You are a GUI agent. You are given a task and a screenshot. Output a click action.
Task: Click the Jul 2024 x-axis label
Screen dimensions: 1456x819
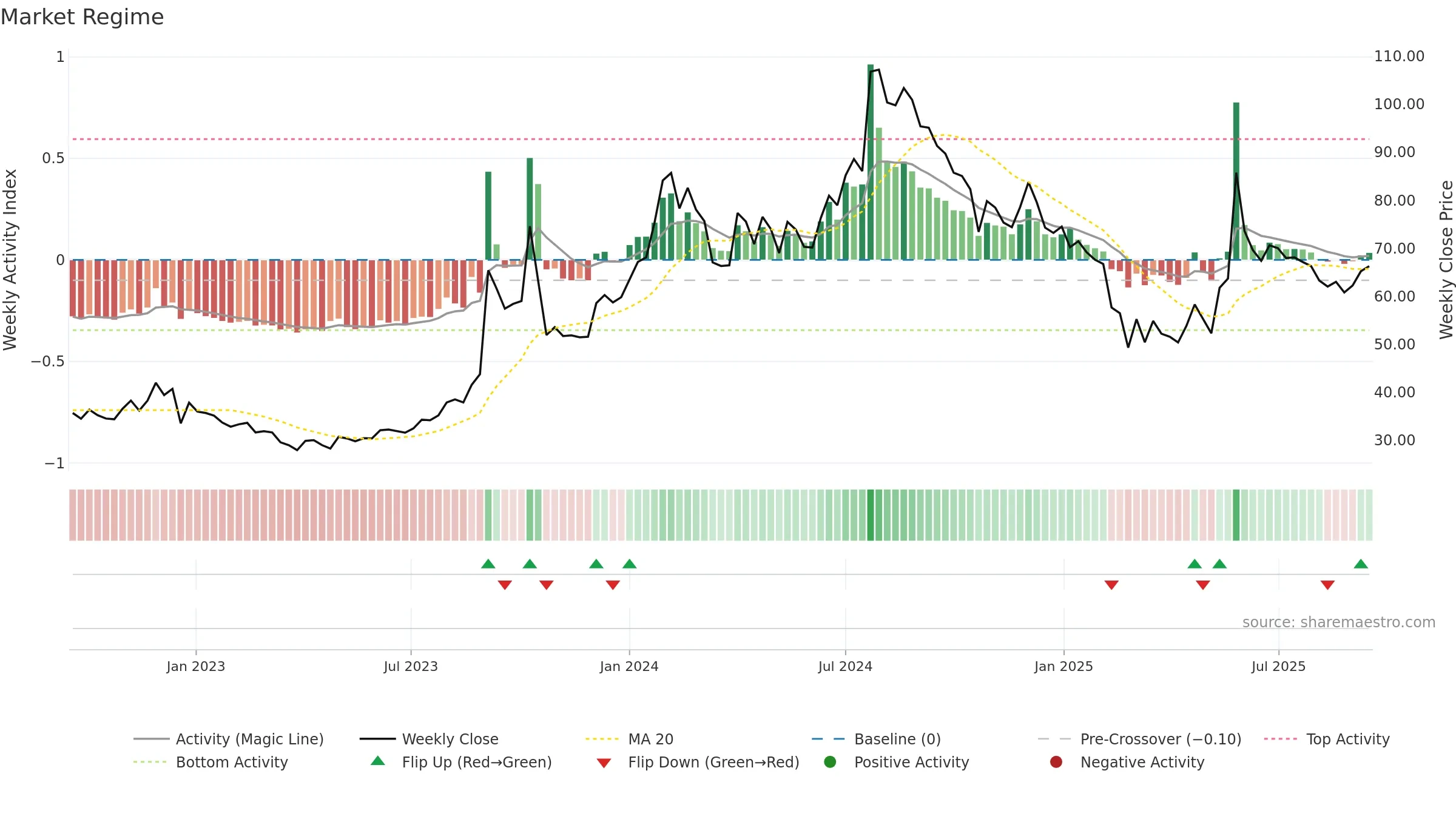(845, 666)
